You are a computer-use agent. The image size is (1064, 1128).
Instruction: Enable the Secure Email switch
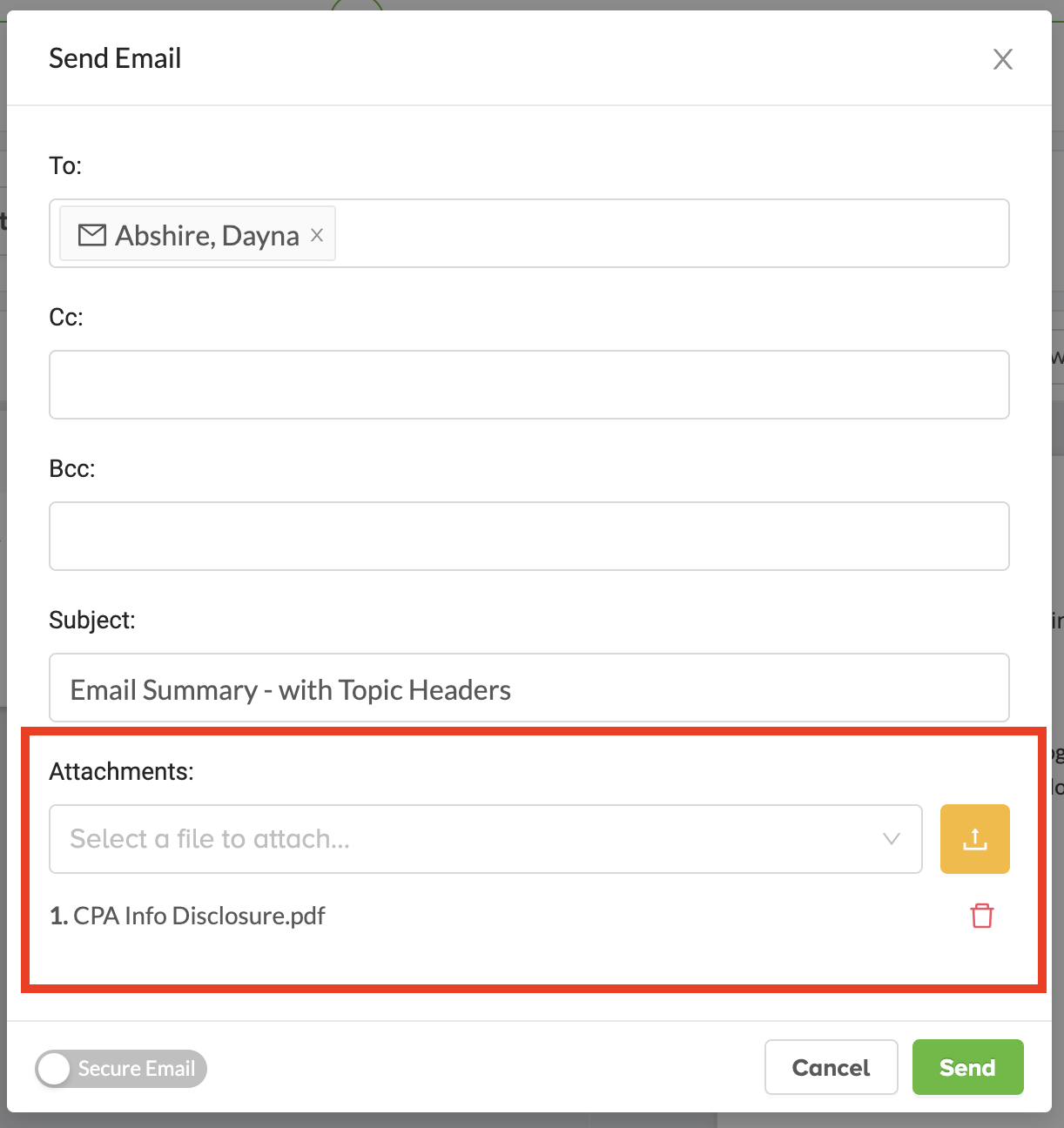point(121,1069)
